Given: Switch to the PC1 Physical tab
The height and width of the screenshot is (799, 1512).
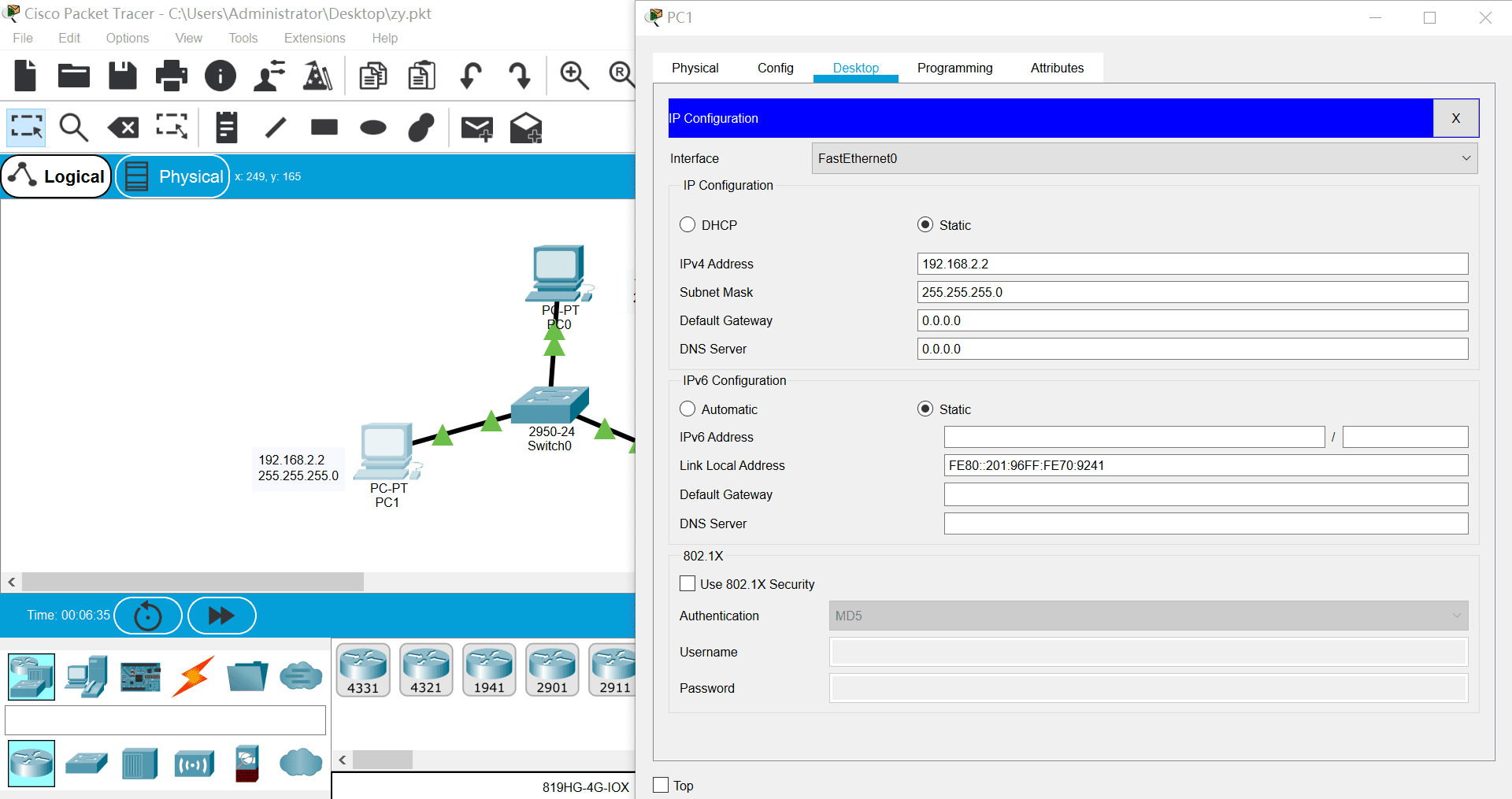Looking at the screenshot, I should (695, 68).
